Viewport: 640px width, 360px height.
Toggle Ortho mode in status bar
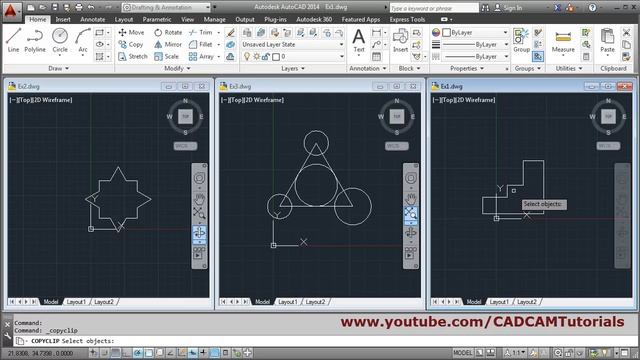(x=127, y=353)
